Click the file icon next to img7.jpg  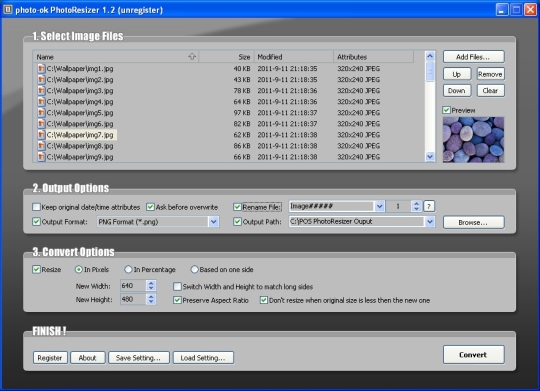41,135
